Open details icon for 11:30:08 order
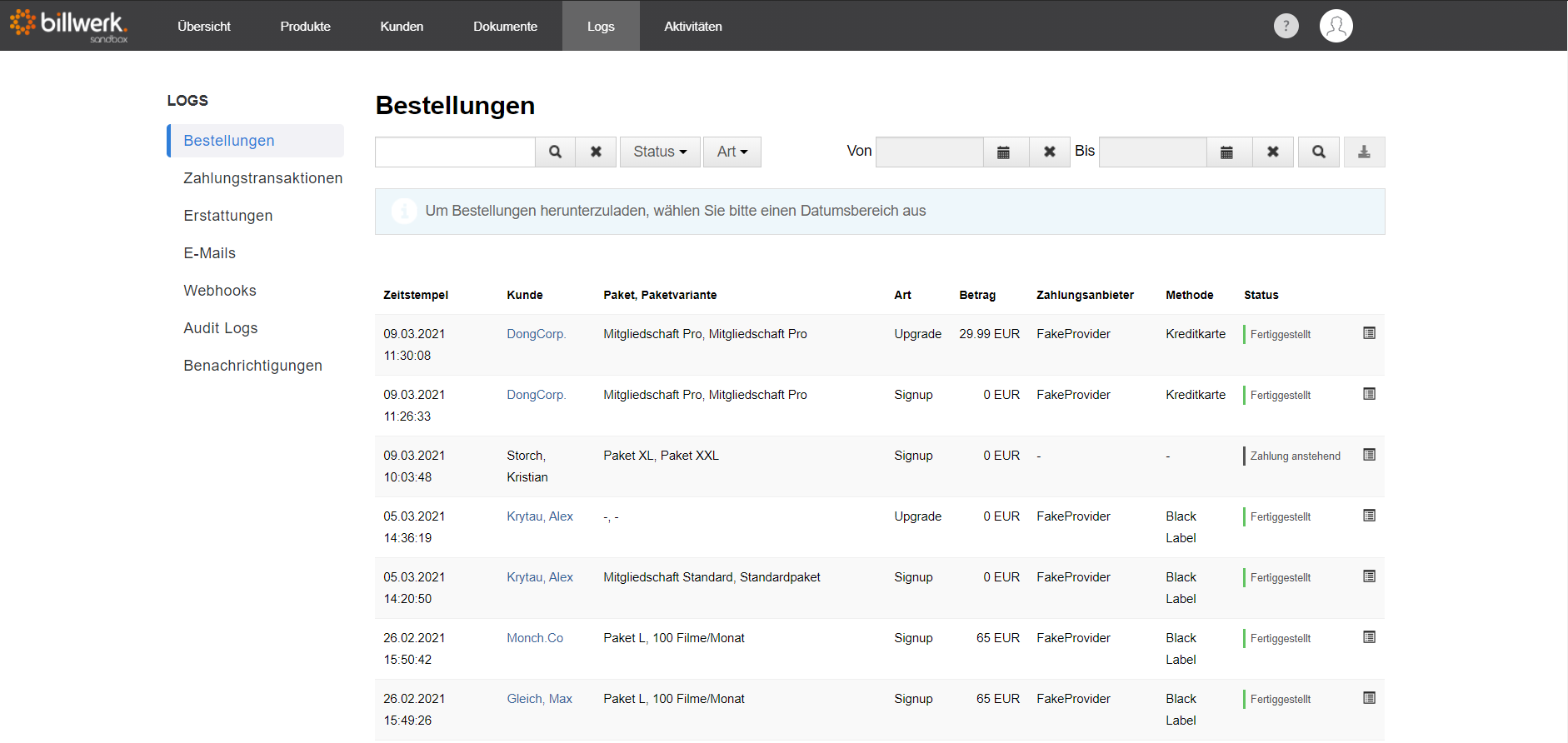Viewport: 1568px width, 743px height. [x=1369, y=333]
